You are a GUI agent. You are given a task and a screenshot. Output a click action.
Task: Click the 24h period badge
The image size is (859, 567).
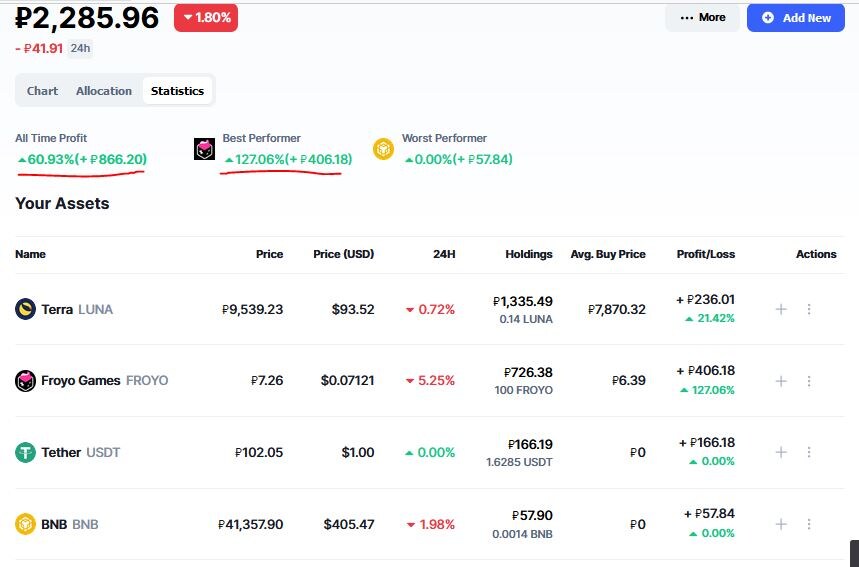click(80, 48)
